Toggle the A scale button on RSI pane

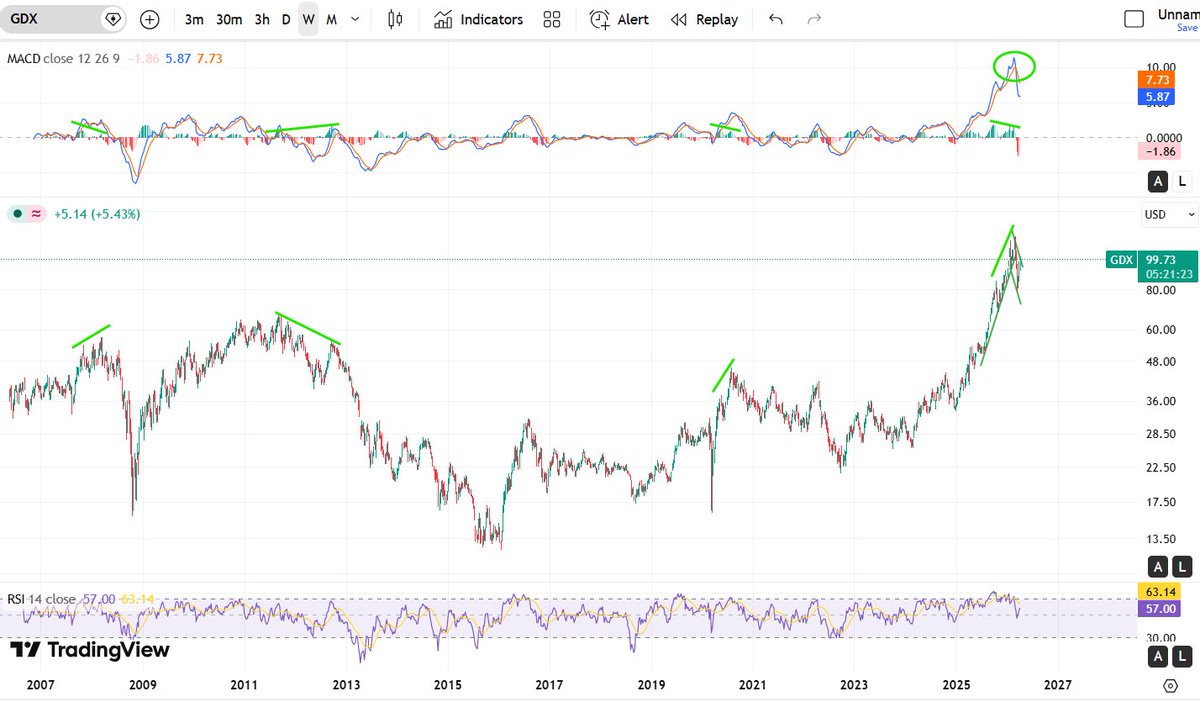pyautogui.click(x=1157, y=656)
